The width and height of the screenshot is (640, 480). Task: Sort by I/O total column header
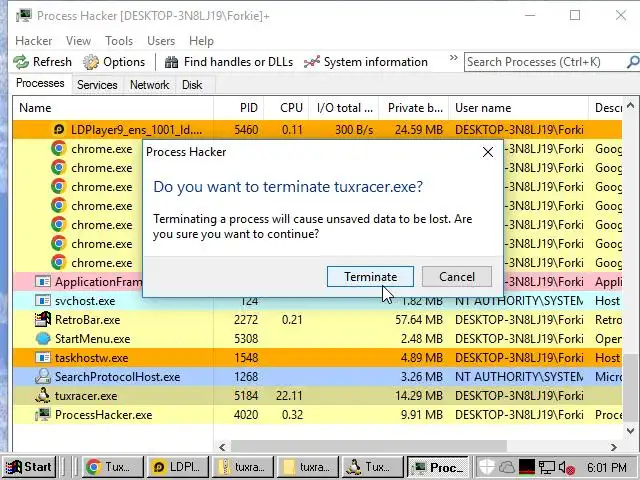pos(344,108)
